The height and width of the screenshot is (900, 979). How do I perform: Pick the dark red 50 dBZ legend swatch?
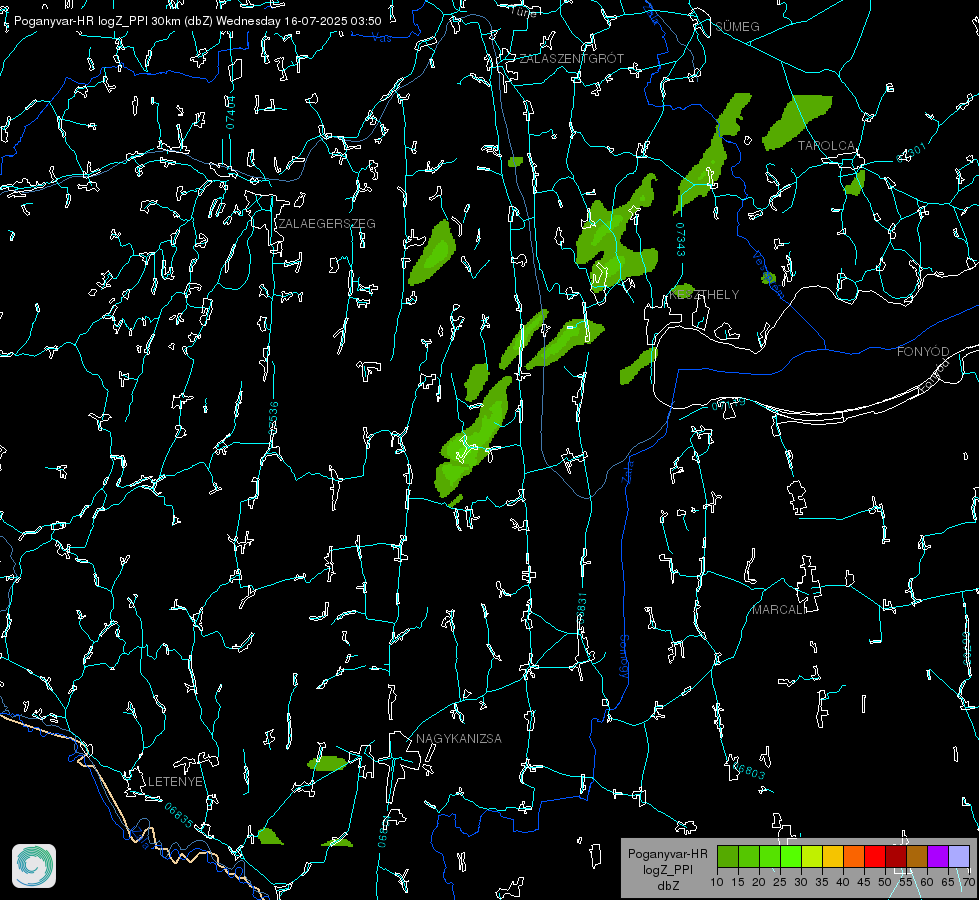896,856
